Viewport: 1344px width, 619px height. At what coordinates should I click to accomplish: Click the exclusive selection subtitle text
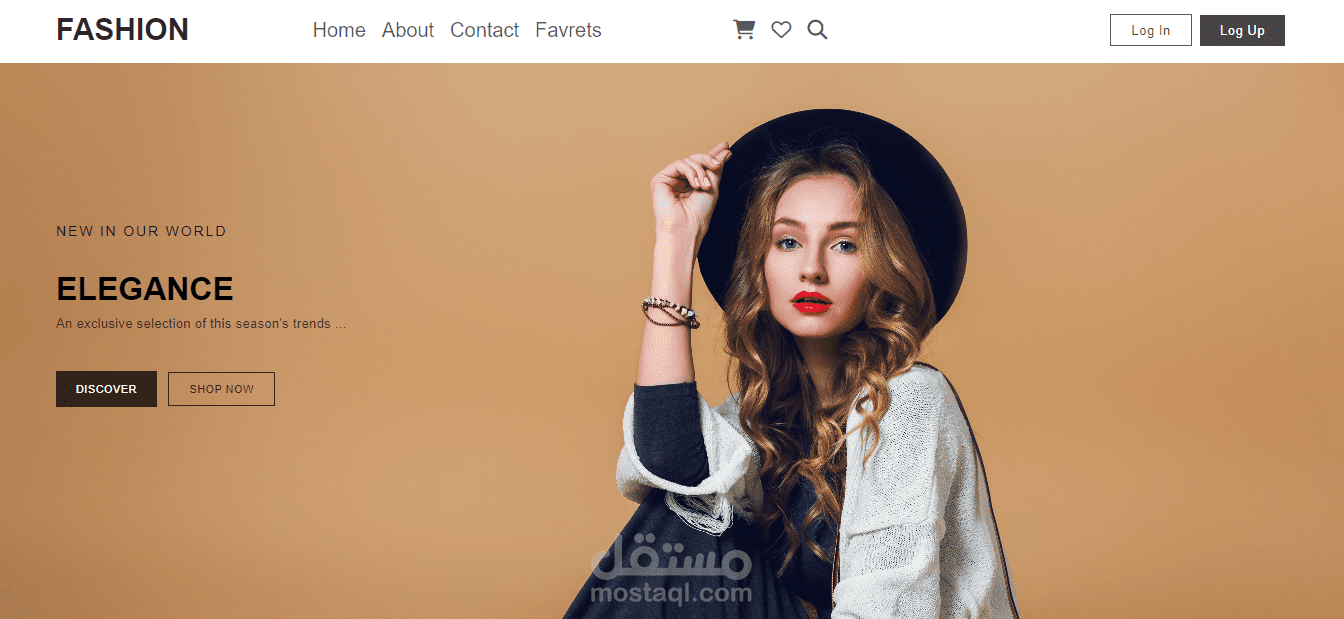click(x=201, y=324)
